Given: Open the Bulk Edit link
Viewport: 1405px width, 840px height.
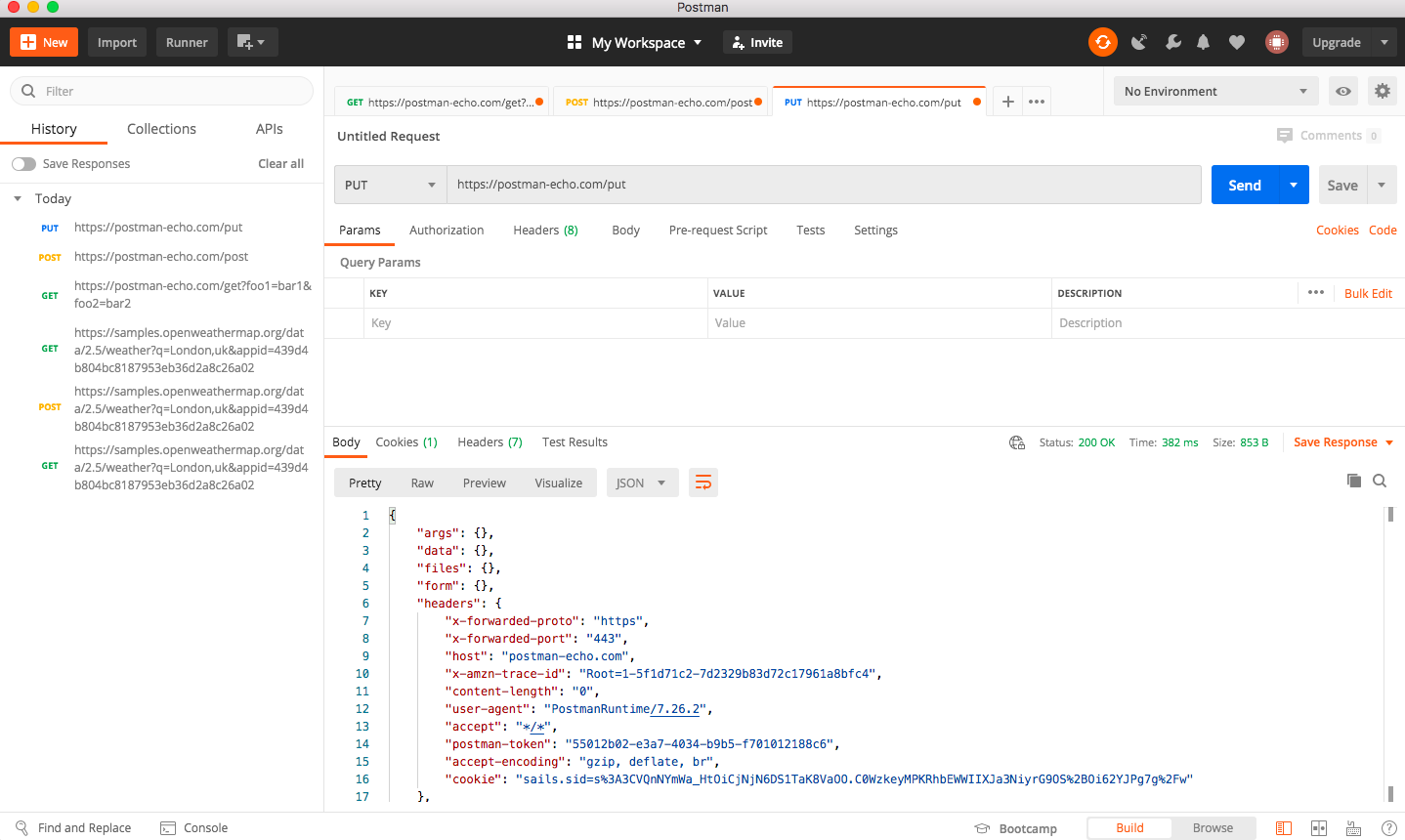Looking at the screenshot, I should coord(1368,293).
